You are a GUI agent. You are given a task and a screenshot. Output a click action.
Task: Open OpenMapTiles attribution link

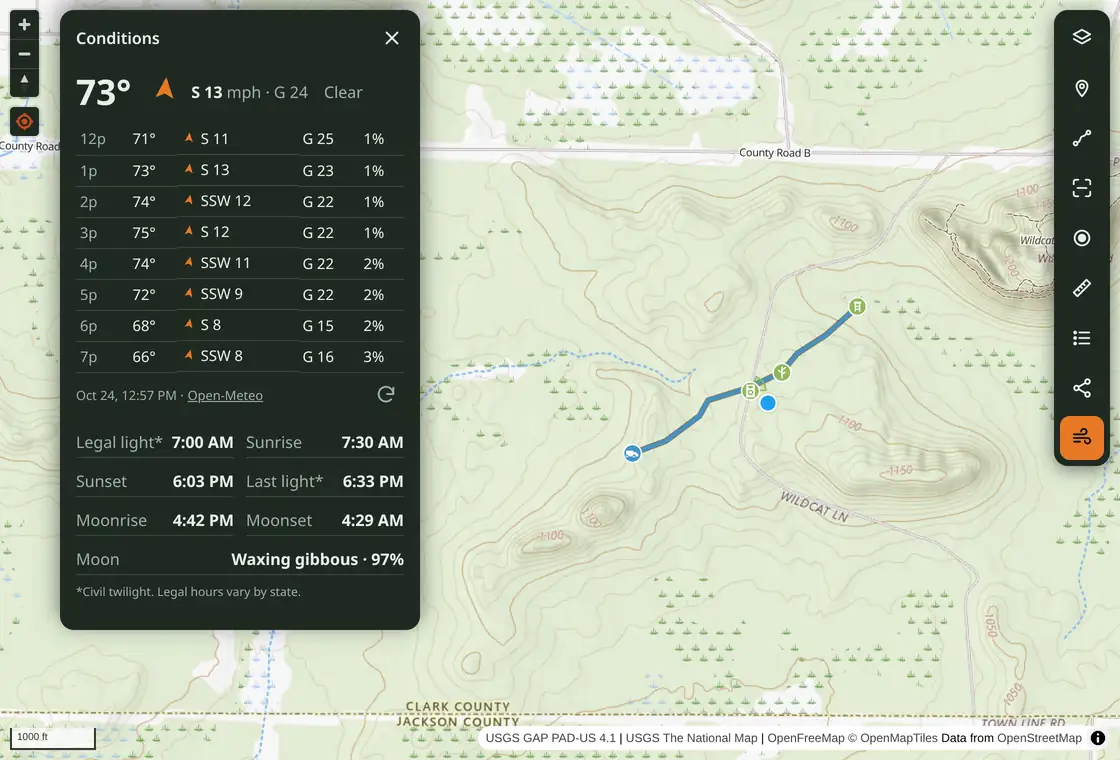(x=891, y=738)
